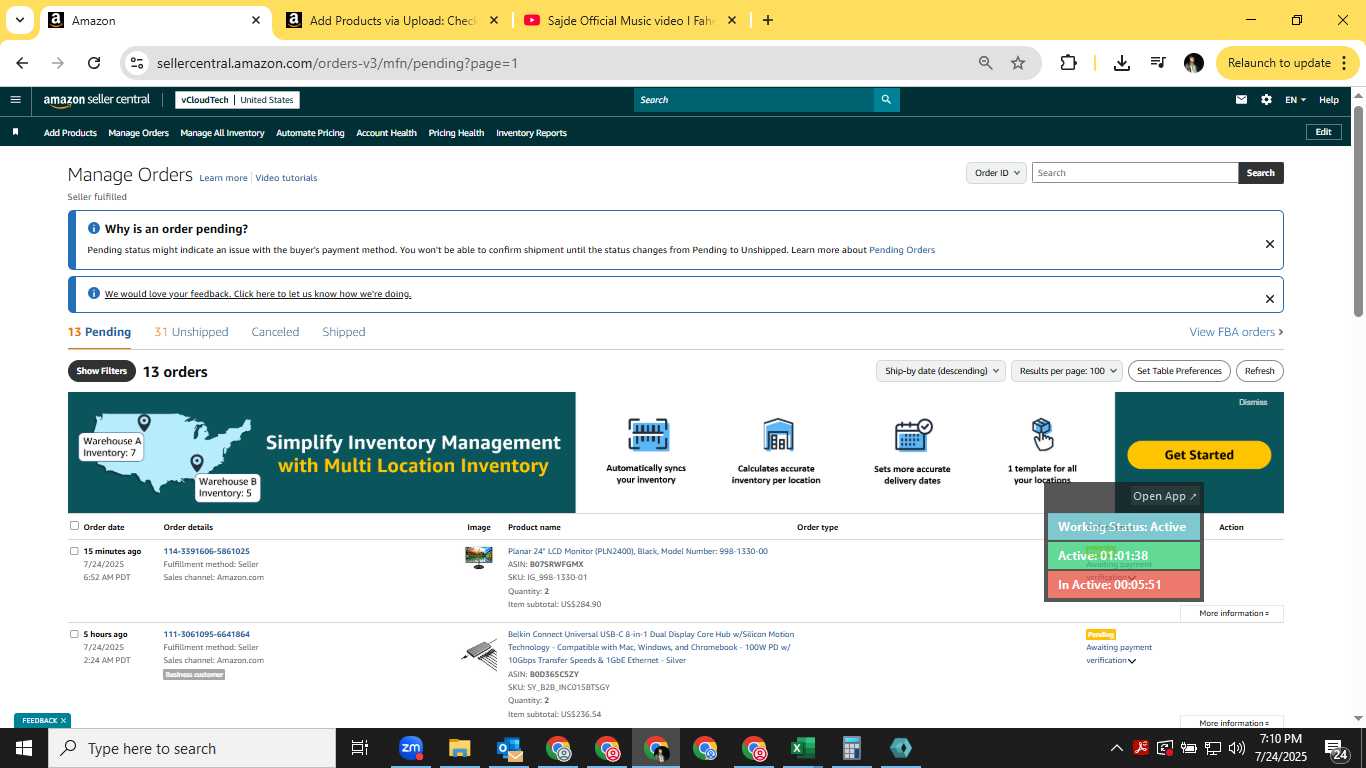Bookmark this page with the star icon
The image size is (1366, 768).
coord(1018,63)
